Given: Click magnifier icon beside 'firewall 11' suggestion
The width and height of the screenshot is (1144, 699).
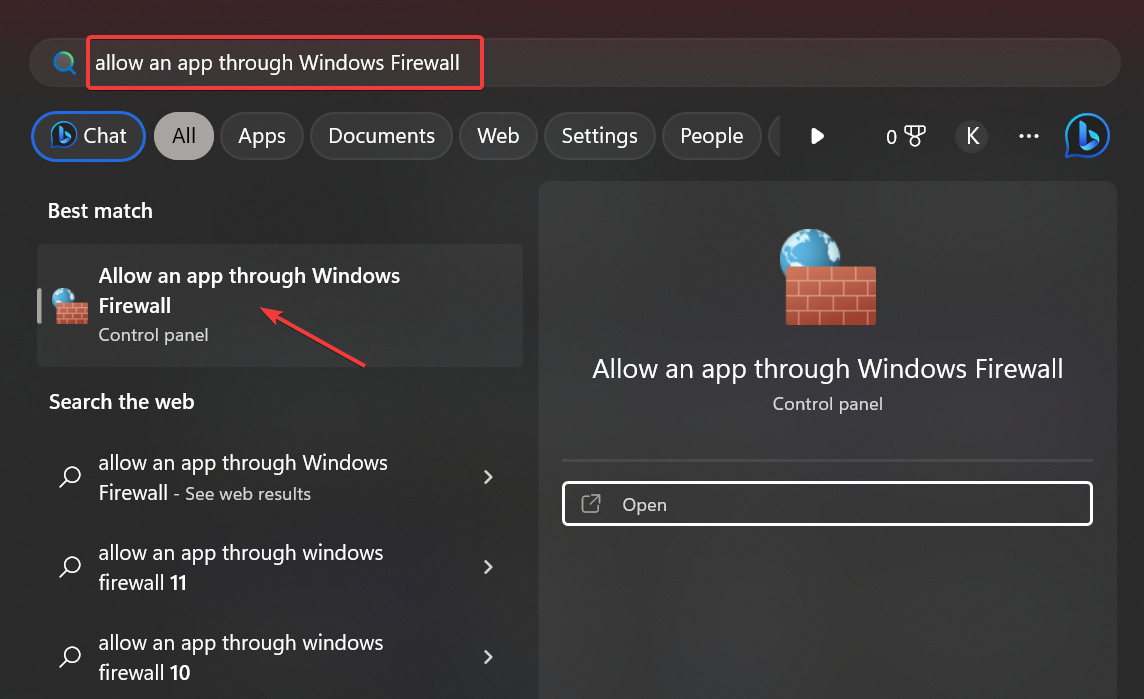Looking at the screenshot, I should point(70,567).
